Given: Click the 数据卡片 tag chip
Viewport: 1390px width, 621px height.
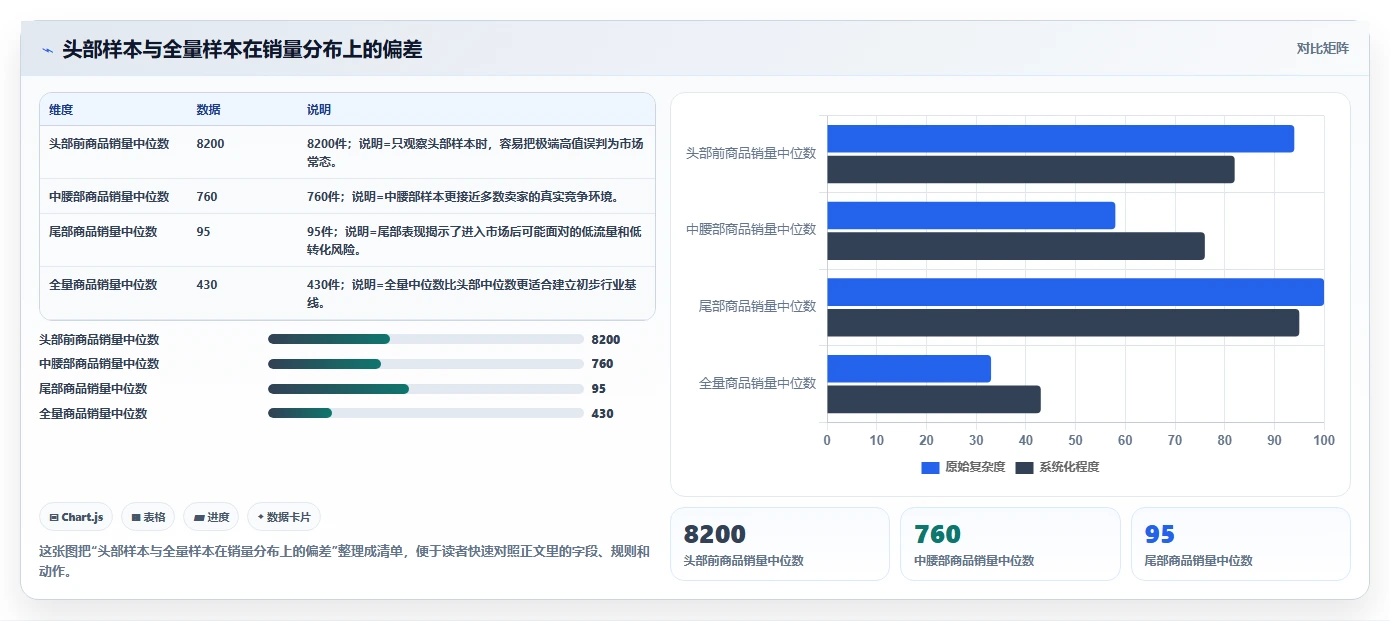Looking at the screenshot, I should pos(284,517).
